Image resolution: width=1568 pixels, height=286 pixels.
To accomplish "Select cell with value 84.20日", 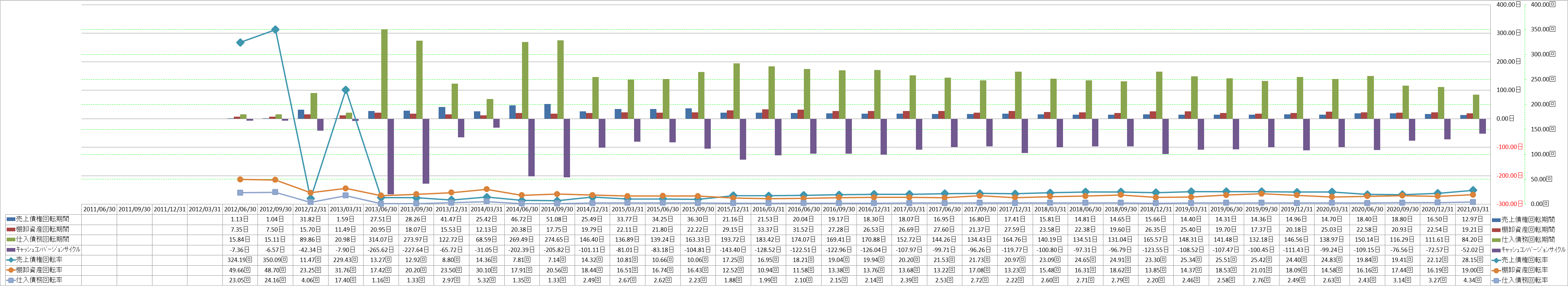I will tap(1473, 240).
